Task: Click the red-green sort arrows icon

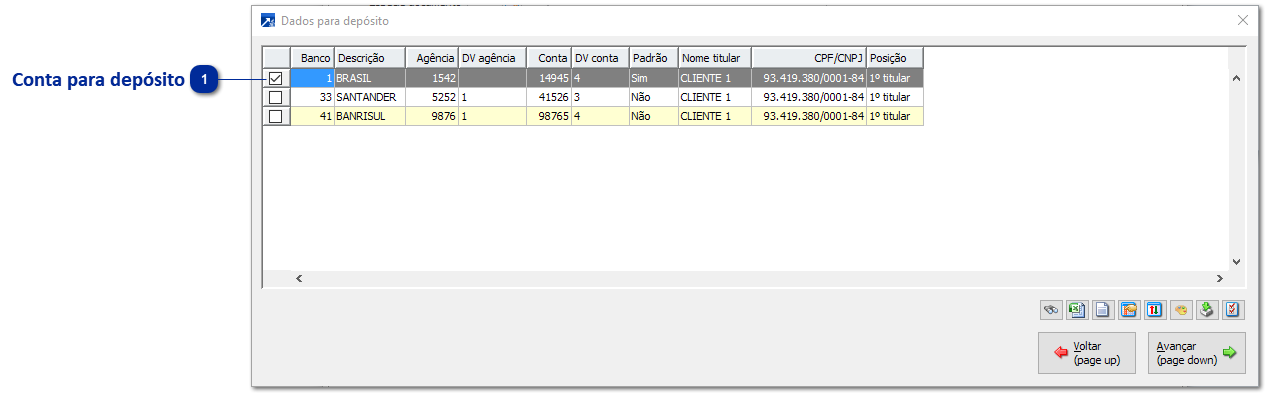Action: pos(1155,310)
